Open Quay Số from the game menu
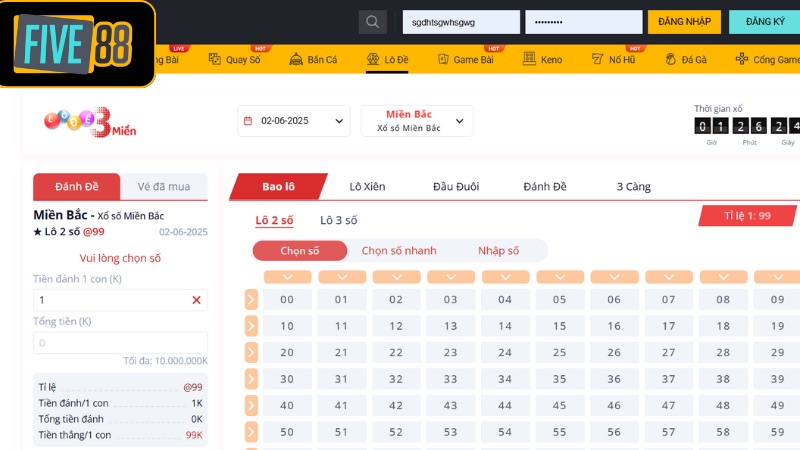Image resolution: width=800 pixels, height=450 pixels. point(235,59)
